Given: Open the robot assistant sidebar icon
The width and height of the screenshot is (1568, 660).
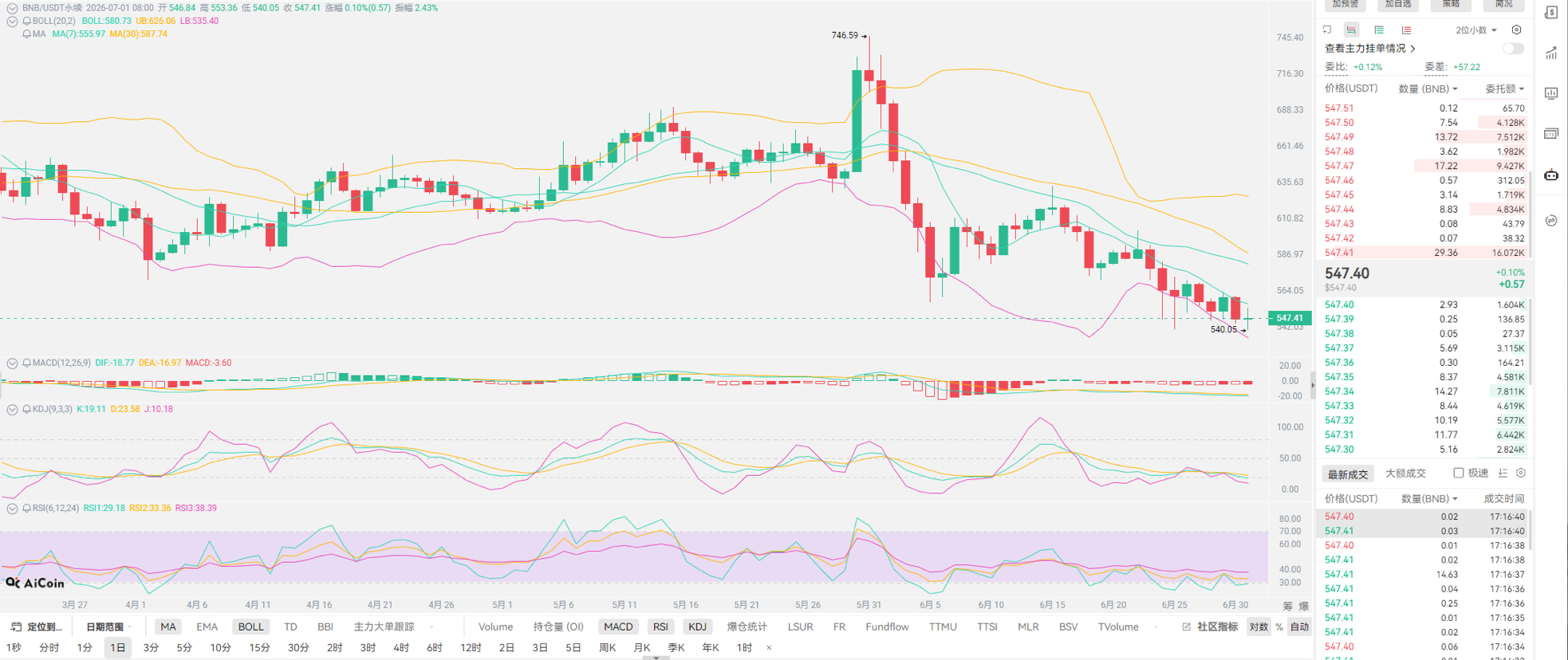Looking at the screenshot, I should 1551,175.
